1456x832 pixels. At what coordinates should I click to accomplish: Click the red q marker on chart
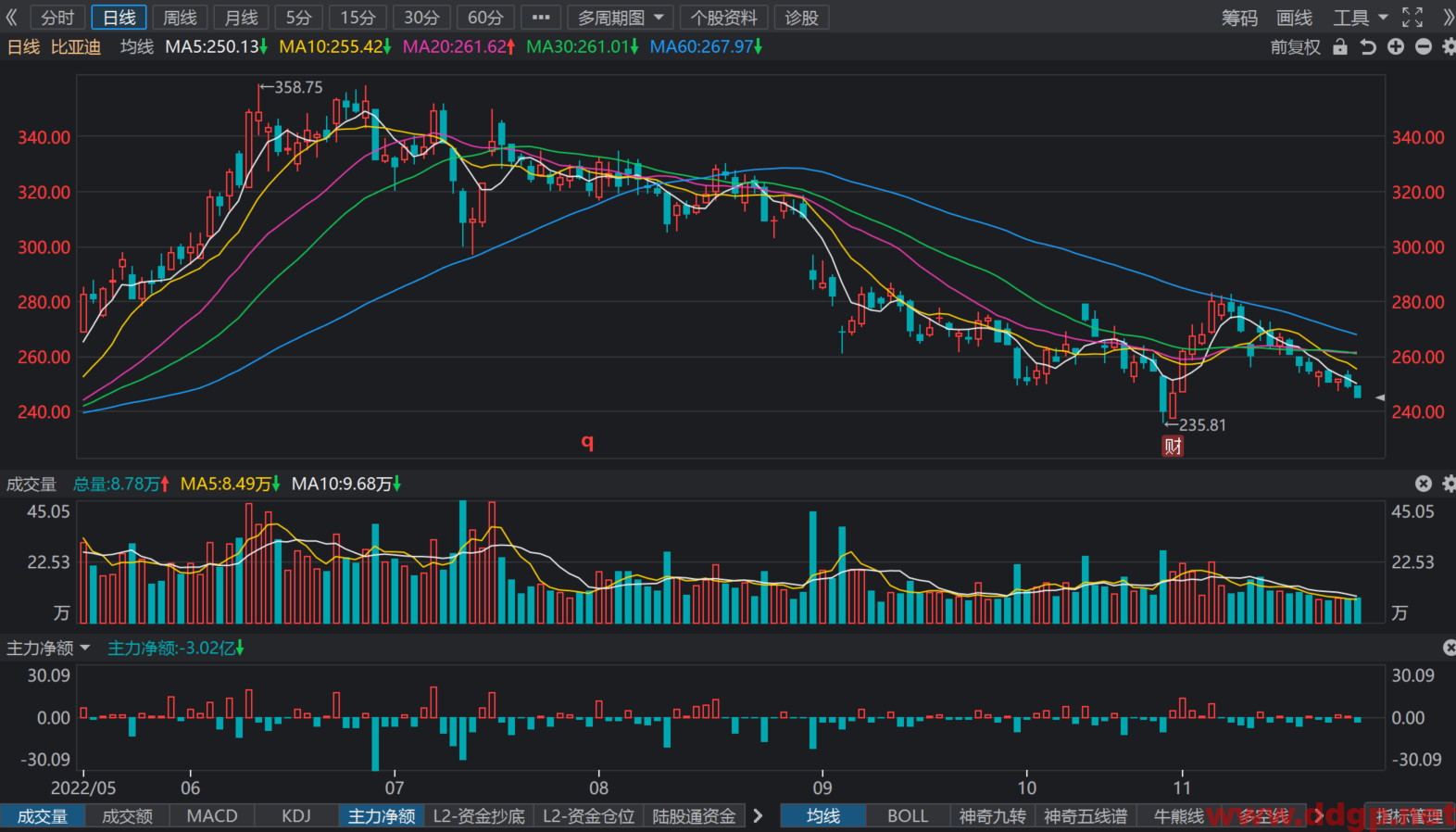(x=587, y=442)
